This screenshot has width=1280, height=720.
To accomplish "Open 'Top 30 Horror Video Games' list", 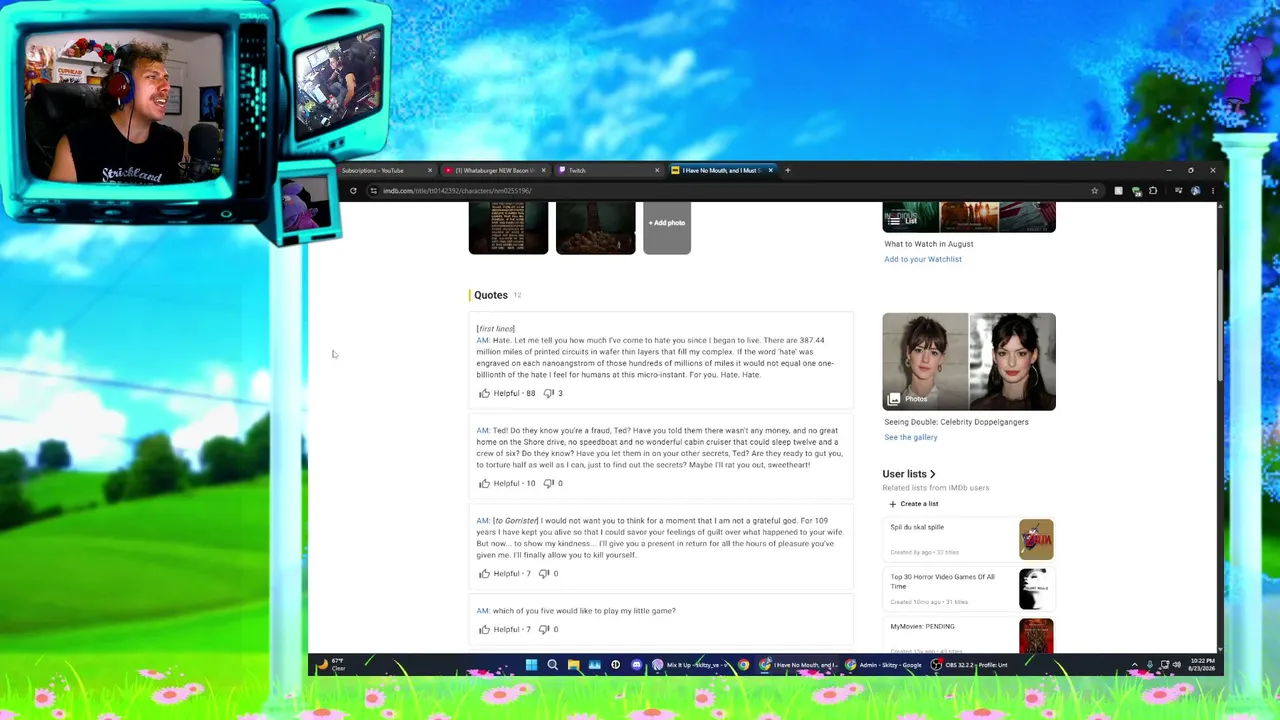I will click(943, 581).
